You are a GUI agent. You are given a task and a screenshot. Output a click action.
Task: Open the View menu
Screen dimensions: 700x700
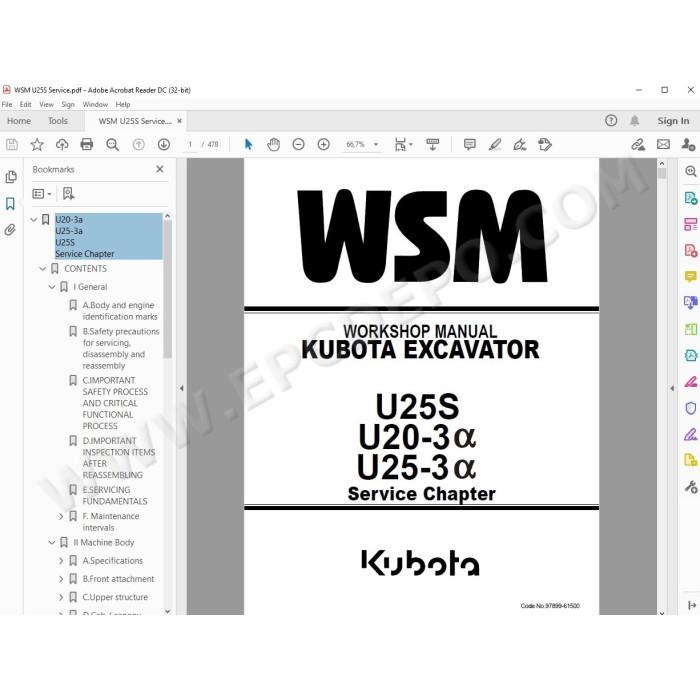pyautogui.click(x=46, y=104)
